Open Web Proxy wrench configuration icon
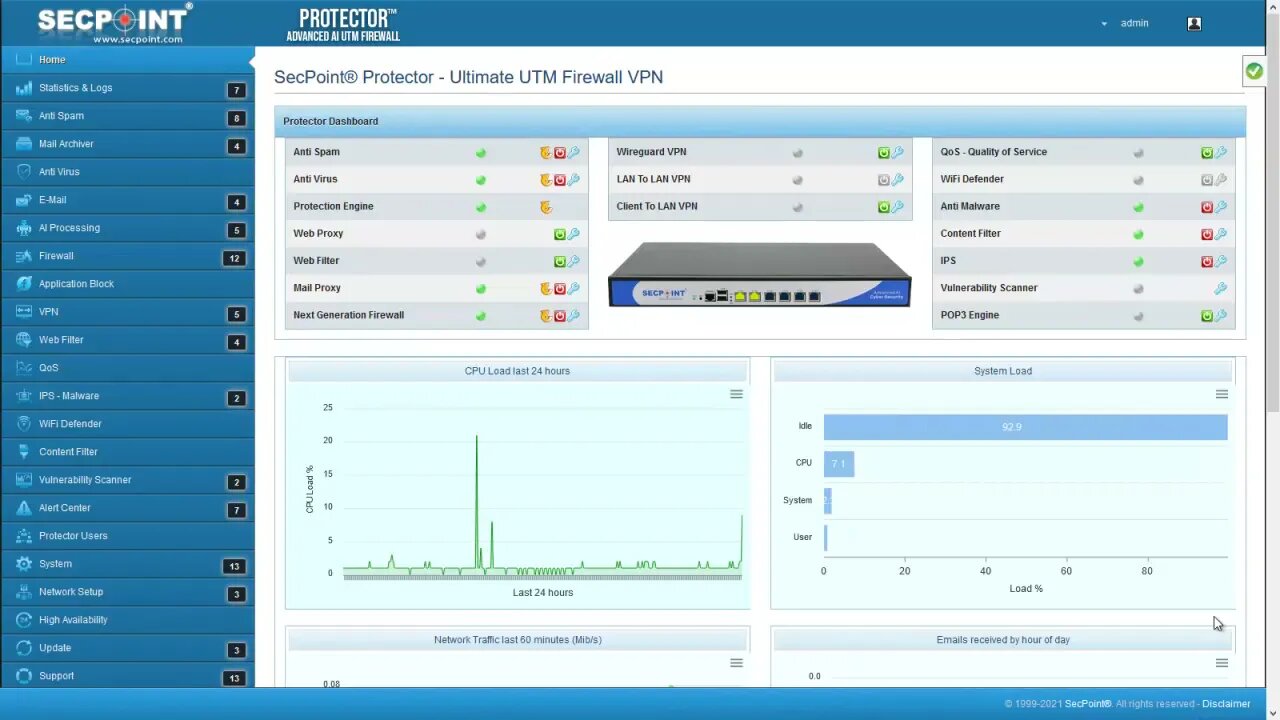Screen dimensions: 1280x720 tap(573, 234)
